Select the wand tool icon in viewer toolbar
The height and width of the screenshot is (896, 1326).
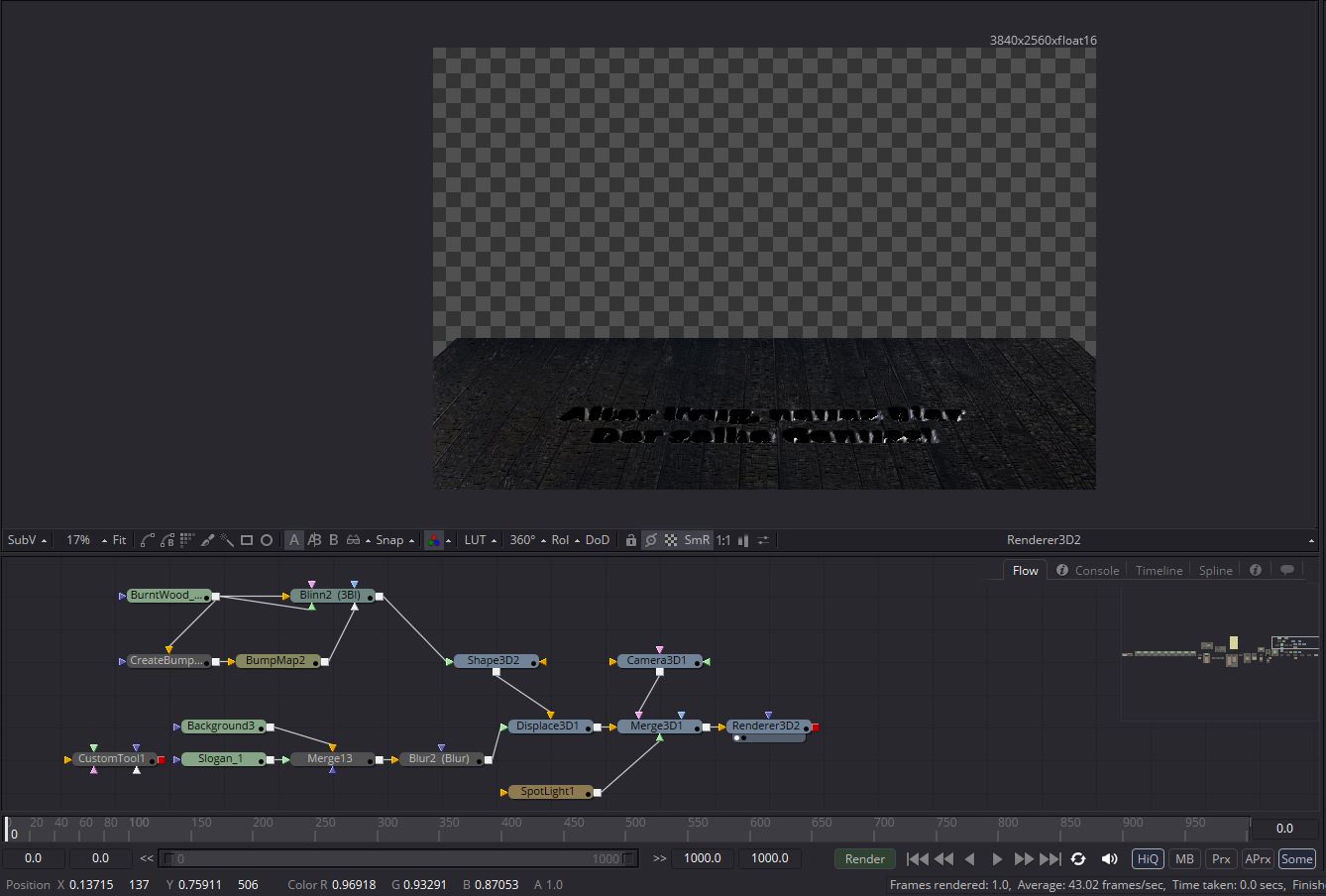click(x=227, y=540)
